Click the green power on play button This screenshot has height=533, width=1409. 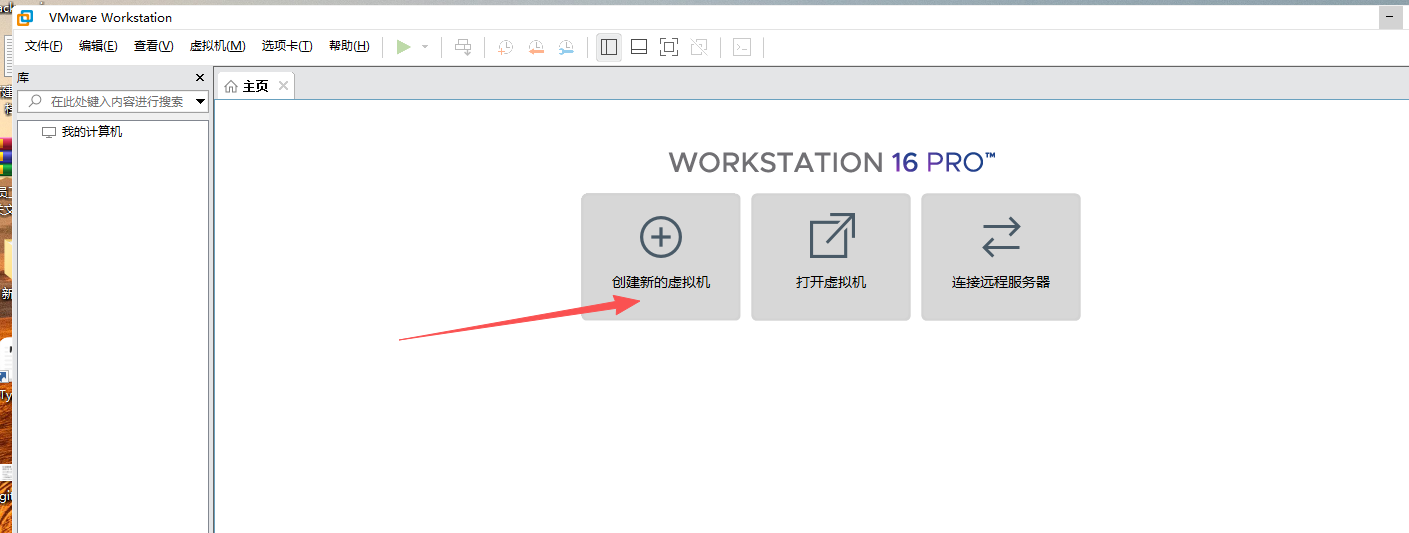(404, 47)
